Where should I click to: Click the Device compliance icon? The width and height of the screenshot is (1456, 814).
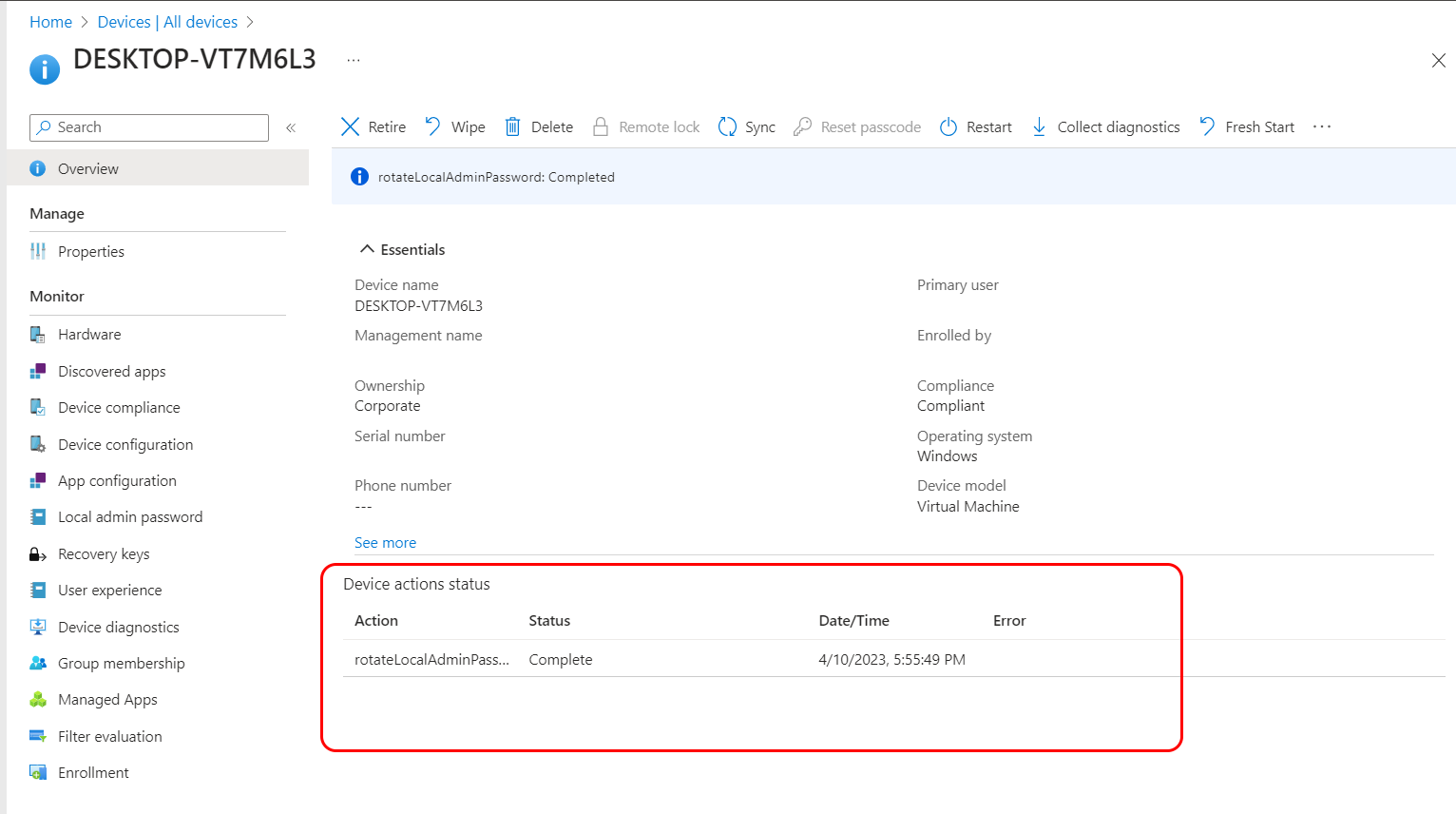(38, 407)
